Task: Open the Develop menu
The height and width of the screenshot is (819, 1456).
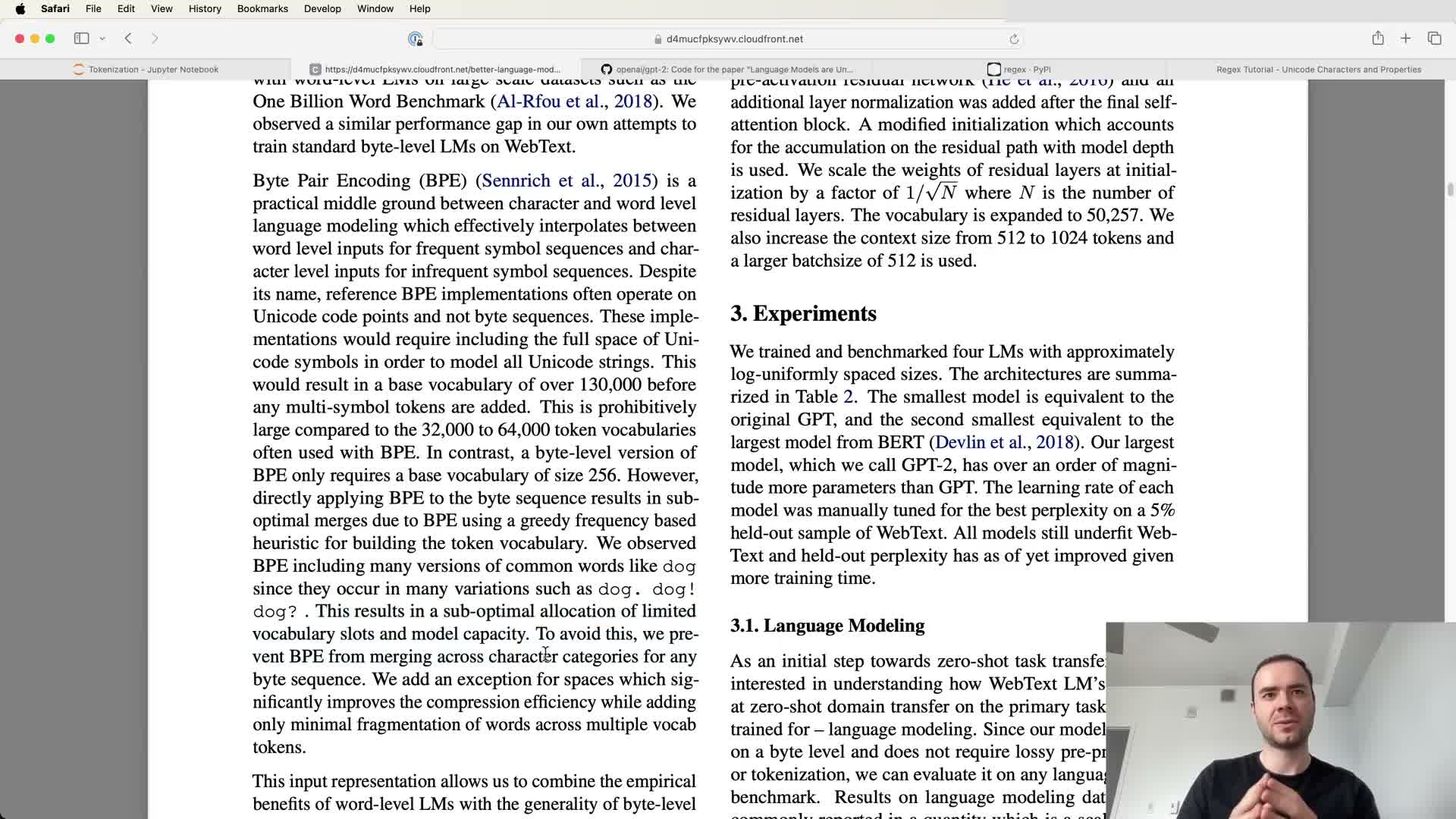Action: pos(322,8)
